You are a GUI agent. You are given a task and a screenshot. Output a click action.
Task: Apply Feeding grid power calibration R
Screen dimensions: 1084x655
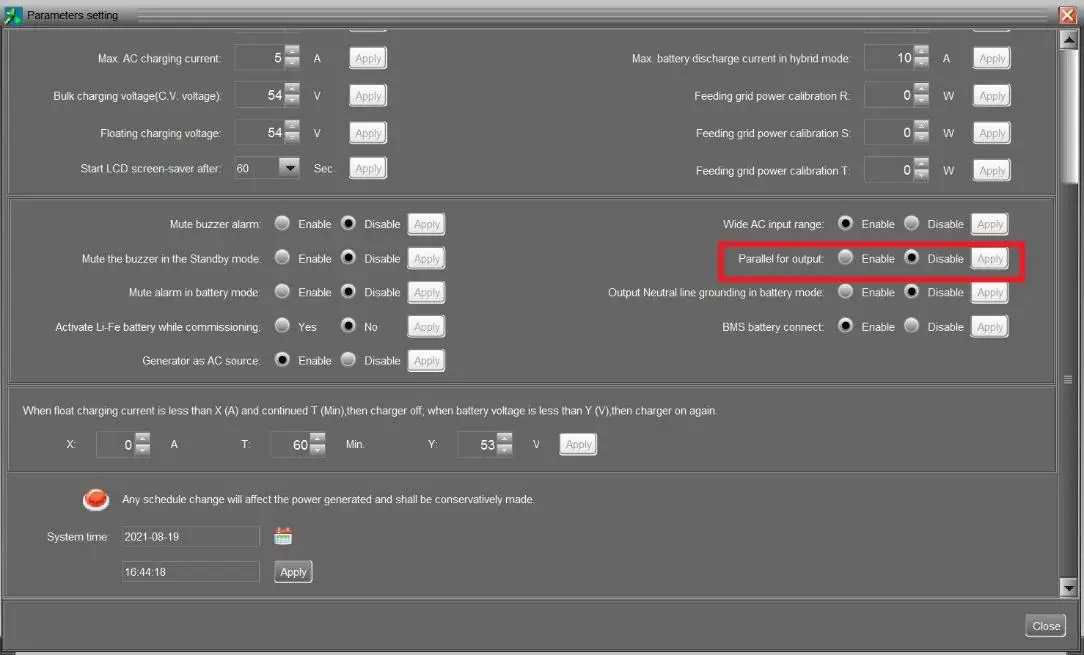pos(991,95)
